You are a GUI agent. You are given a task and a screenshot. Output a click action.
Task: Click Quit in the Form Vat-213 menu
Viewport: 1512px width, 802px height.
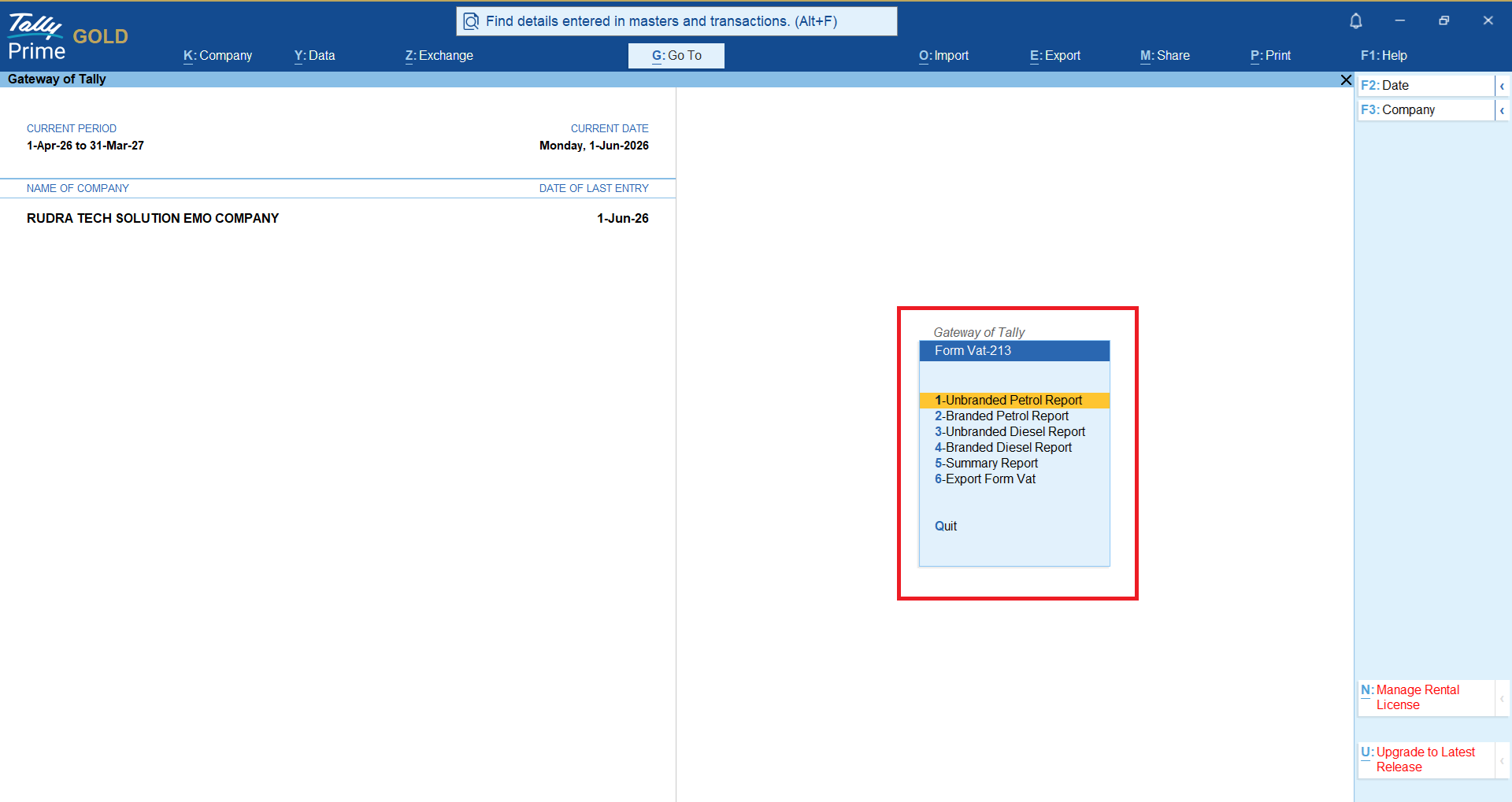(946, 527)
